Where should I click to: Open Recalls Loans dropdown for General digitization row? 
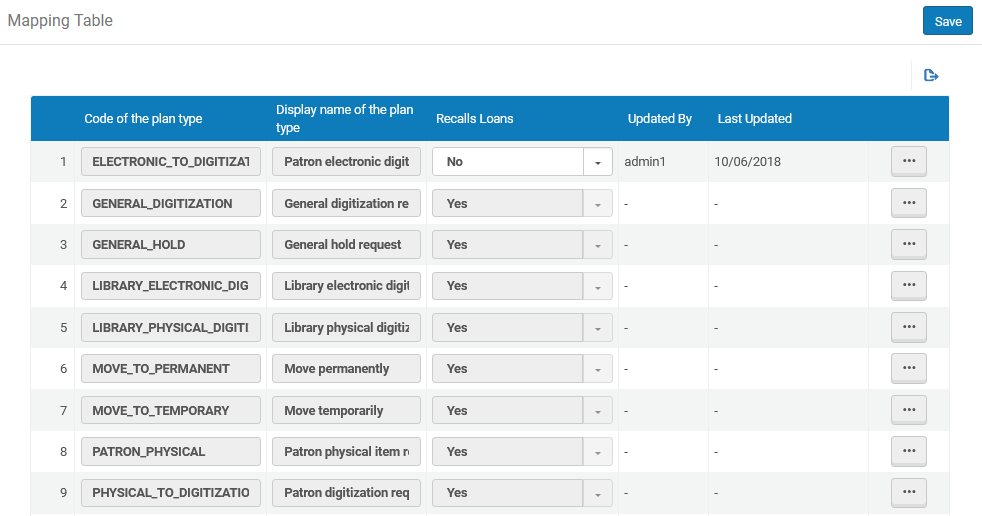[597, 204]
